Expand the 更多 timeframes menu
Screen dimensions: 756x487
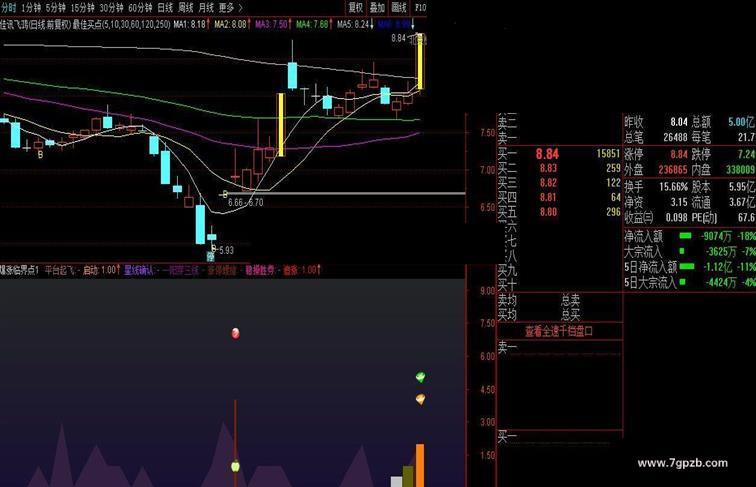point(230,7)
